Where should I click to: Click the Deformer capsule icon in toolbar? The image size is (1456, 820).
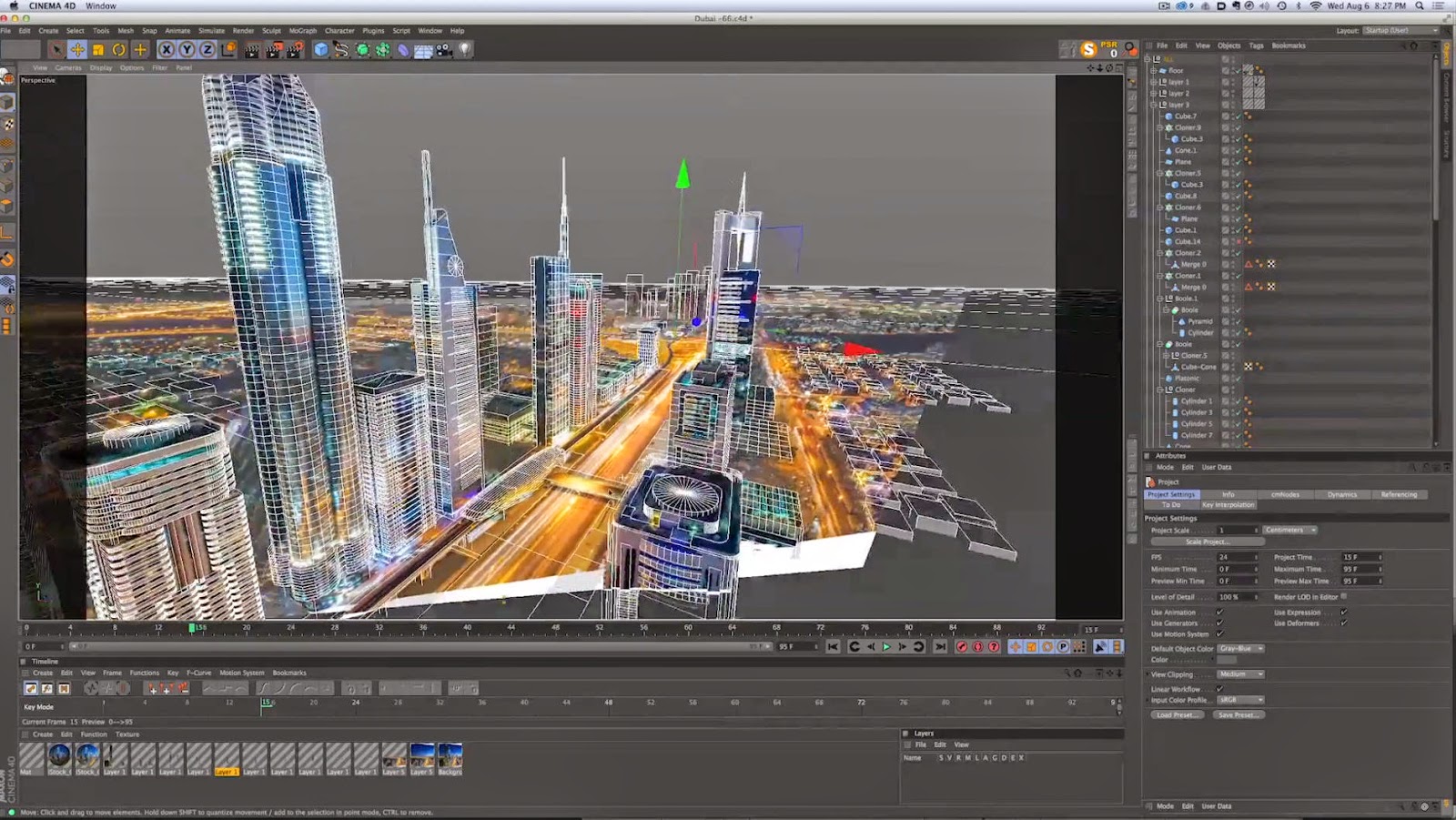point(403,50)
